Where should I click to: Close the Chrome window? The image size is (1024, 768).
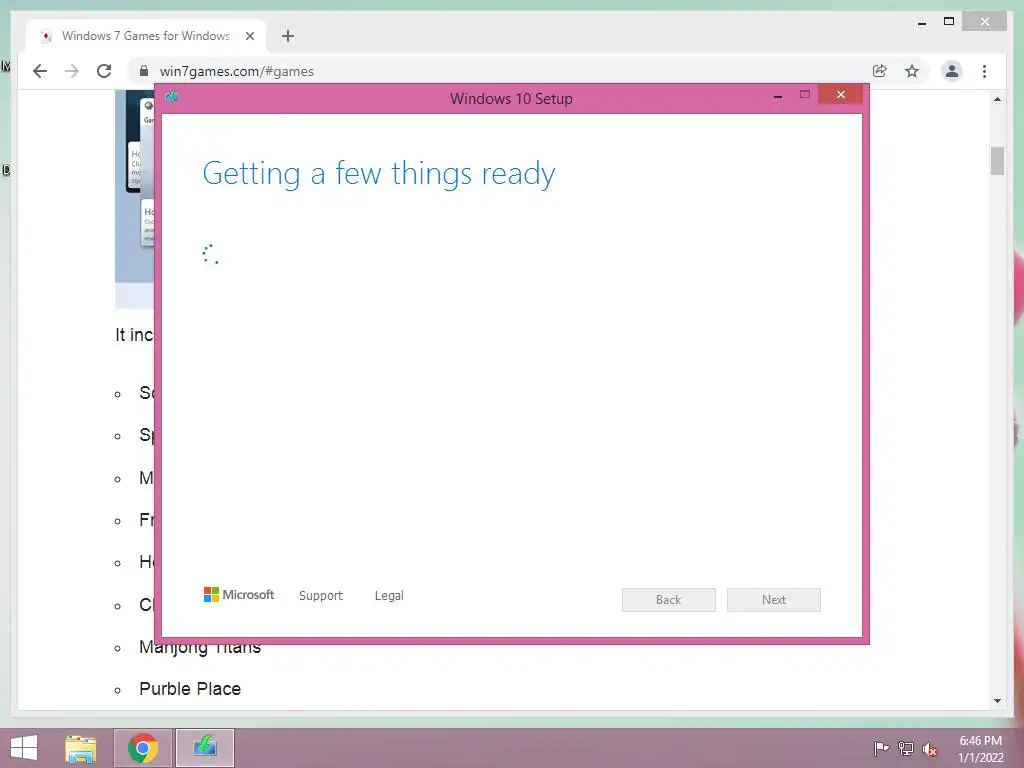(x=985, y=22)
